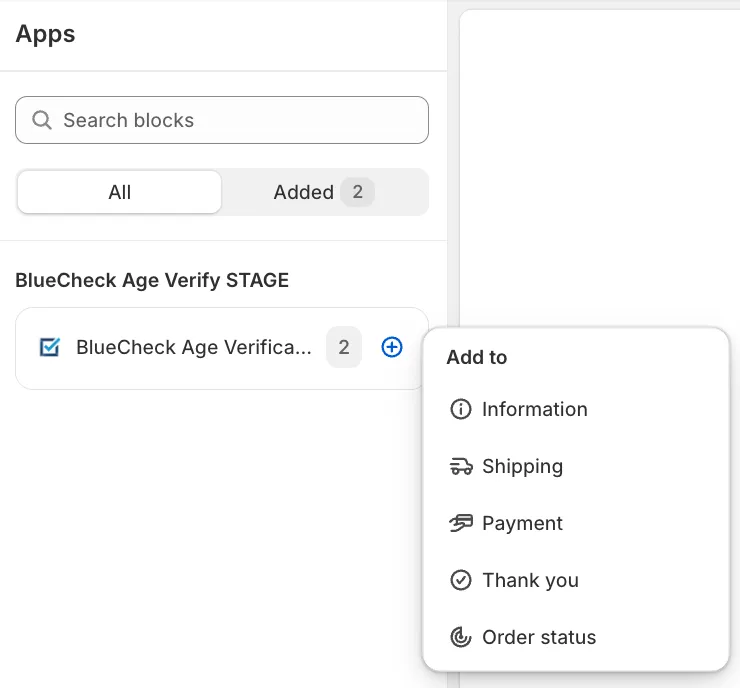
Task: Select Thank you in Add to menu
Action: 576,580
